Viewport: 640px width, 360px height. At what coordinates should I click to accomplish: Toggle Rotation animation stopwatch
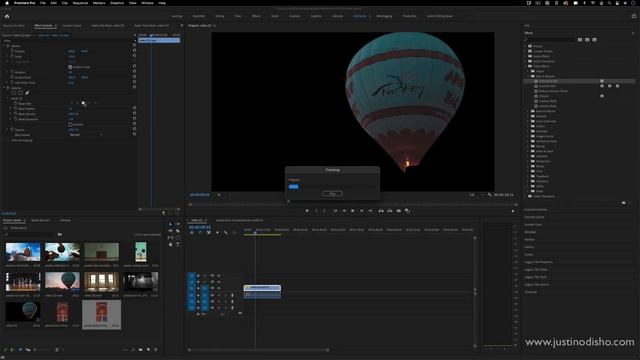(x=12, y=72)
